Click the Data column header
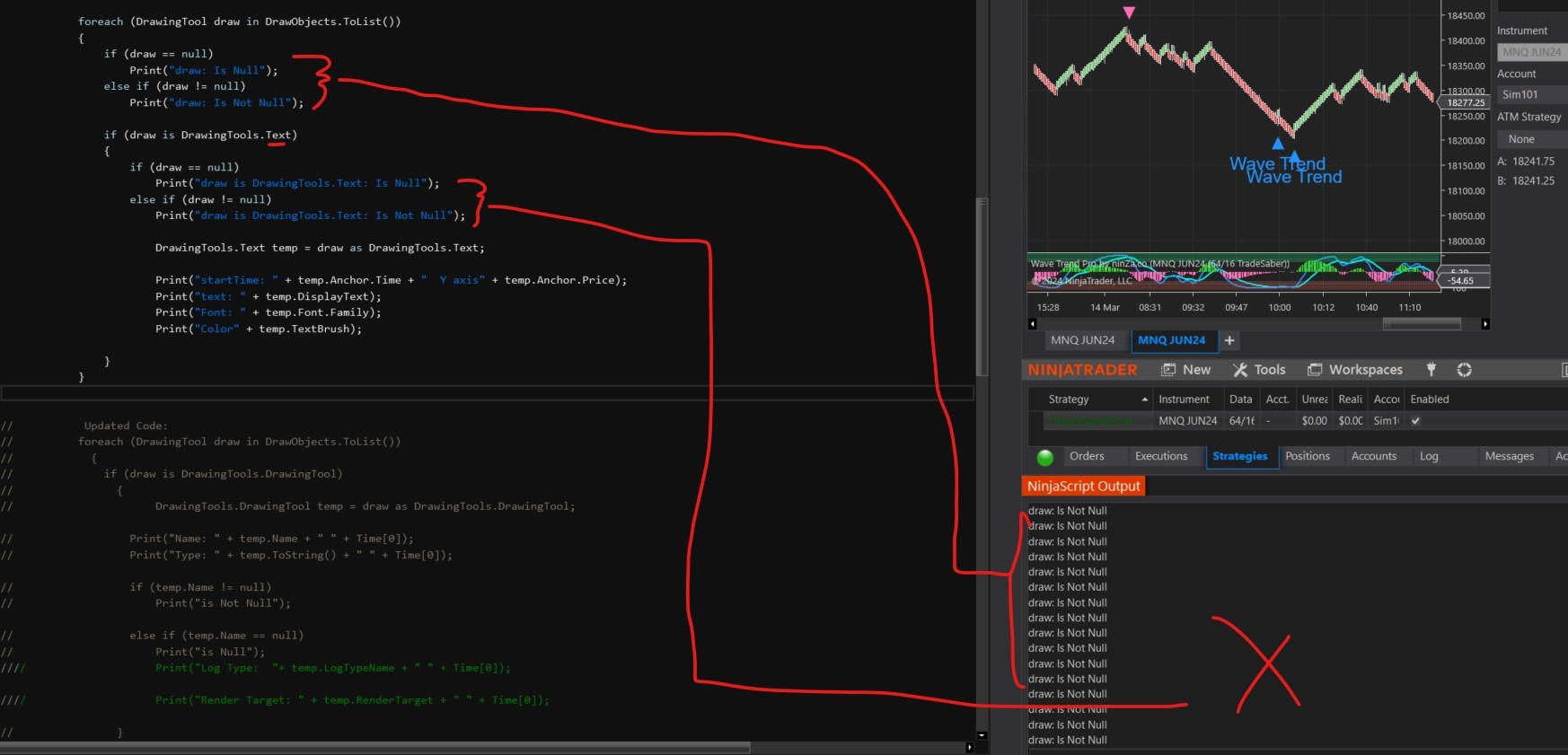Image resolution: width=1568 pixels, height=755 pixels. [1240, 399]
